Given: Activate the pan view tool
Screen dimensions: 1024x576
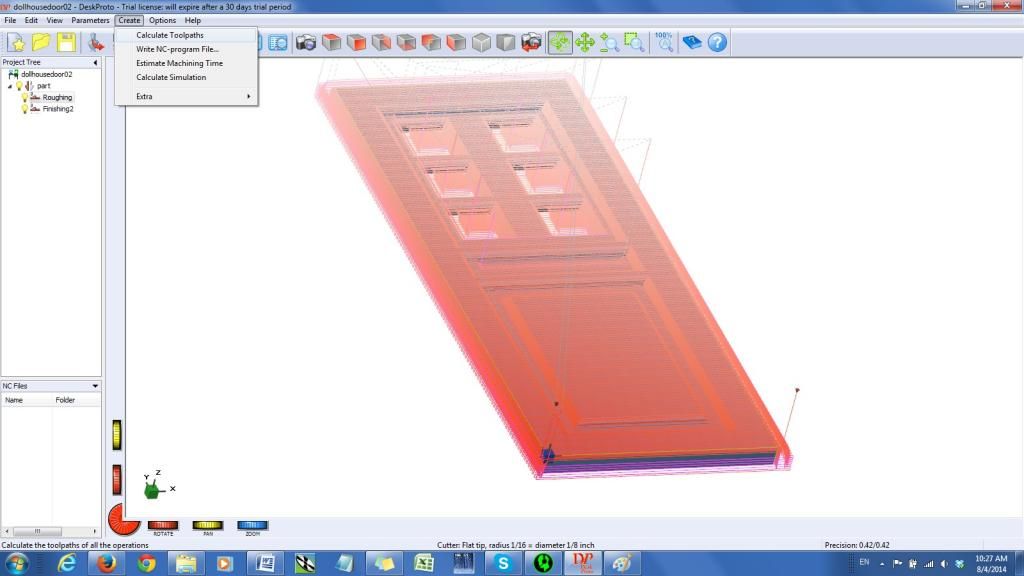Looking at the screenshot, I should pos(587,42).
